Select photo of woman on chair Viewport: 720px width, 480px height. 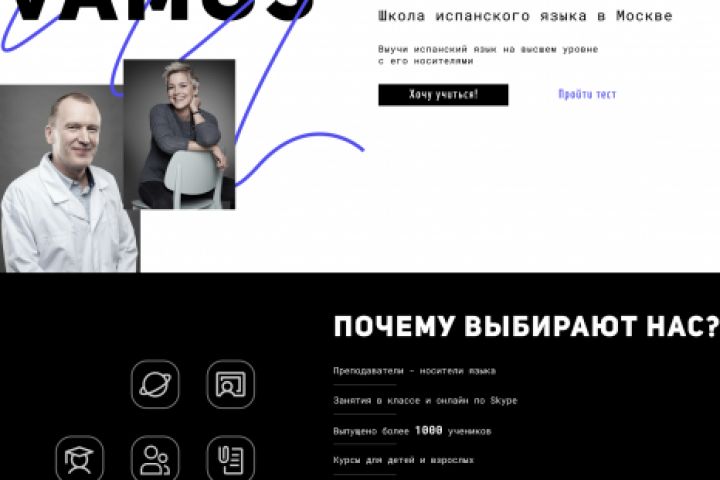[x=180, y=134]
